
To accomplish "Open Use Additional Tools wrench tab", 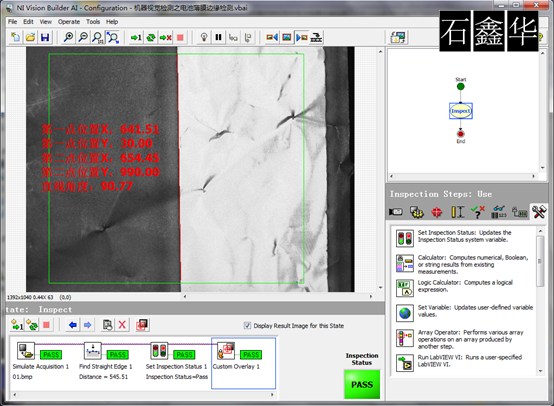I will (539, 212).
